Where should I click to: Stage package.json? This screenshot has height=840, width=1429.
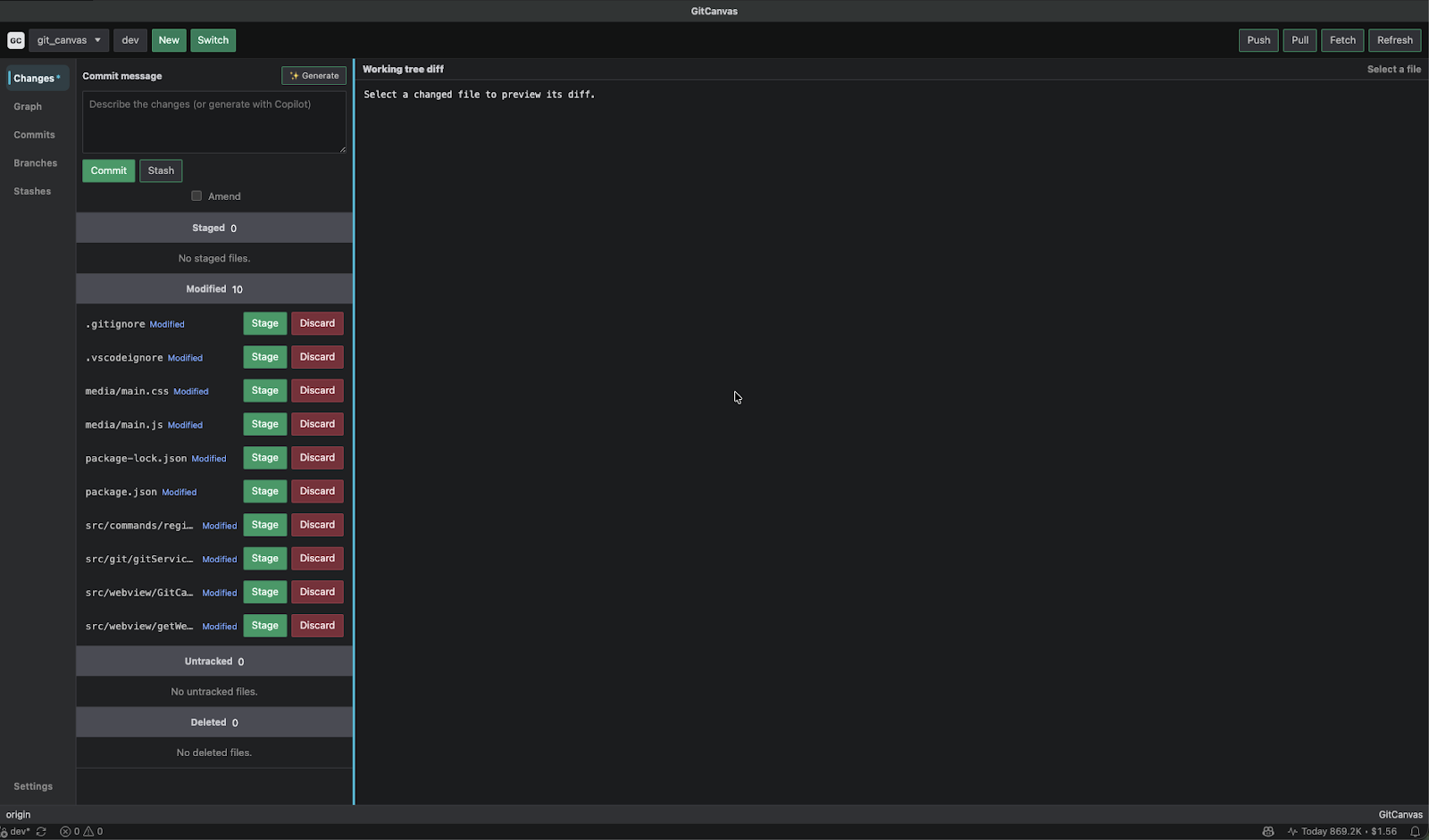point(264,491)
